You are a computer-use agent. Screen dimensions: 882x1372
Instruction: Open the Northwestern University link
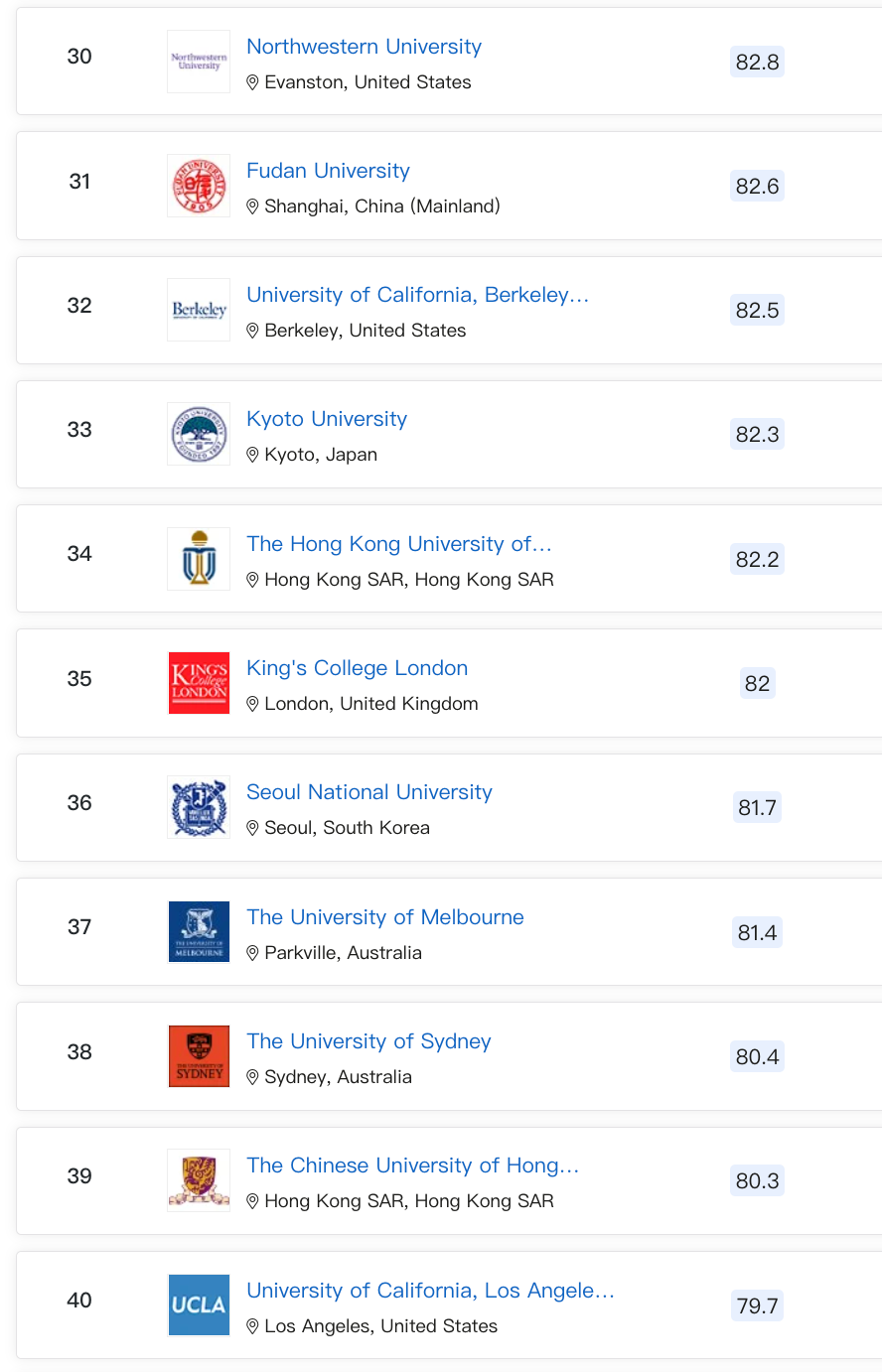coord(364,47)
